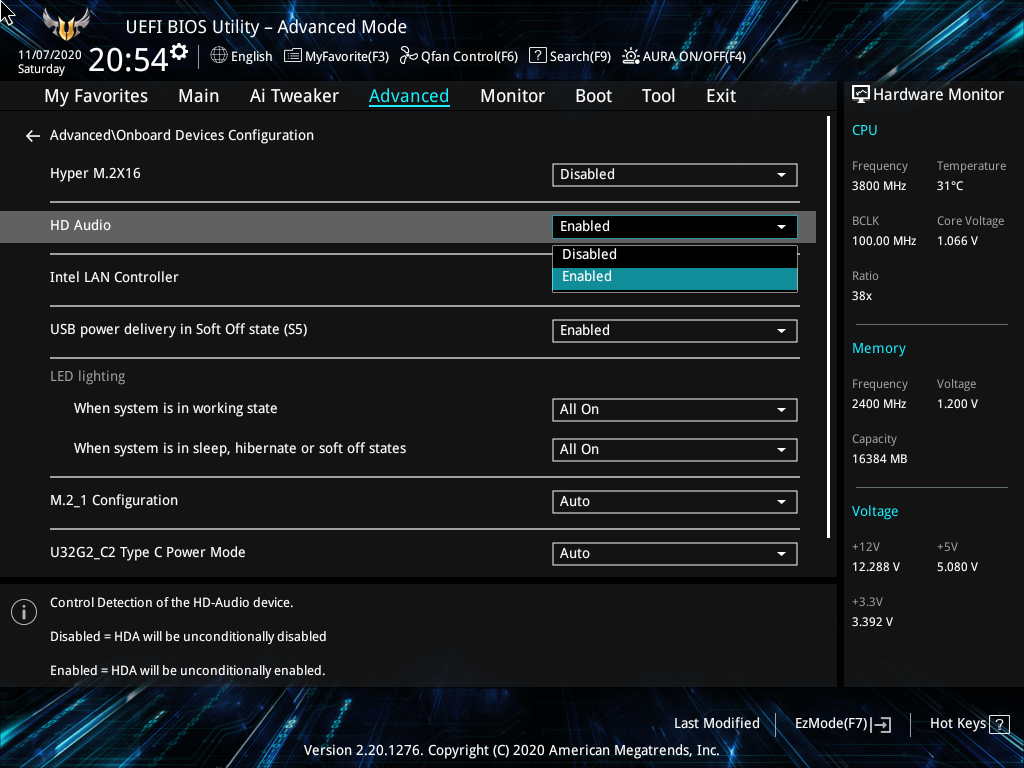Open USB power delivery S5 dropdown

pyautogui.click(x=675, y=330)
